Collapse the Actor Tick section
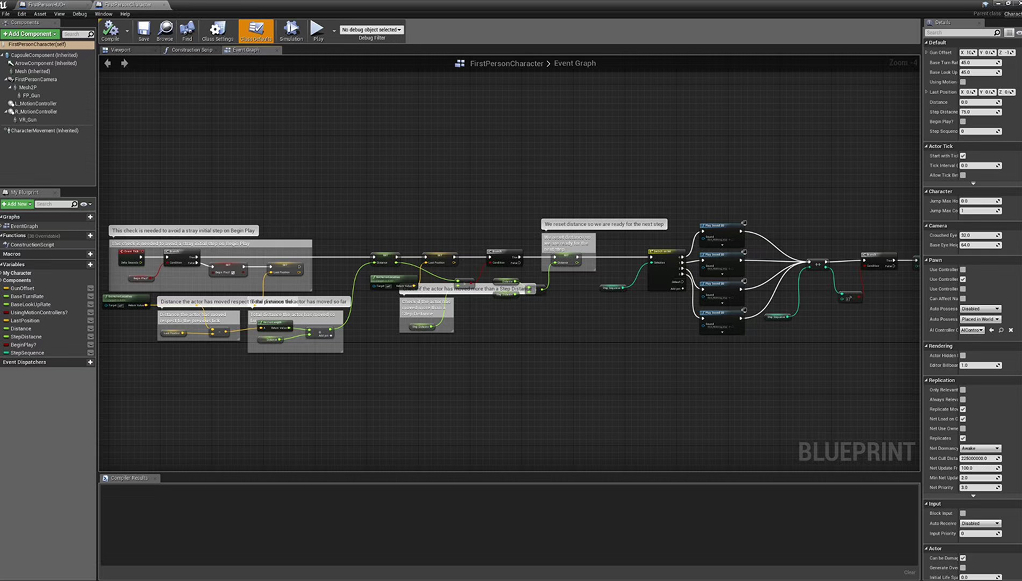 926,146
